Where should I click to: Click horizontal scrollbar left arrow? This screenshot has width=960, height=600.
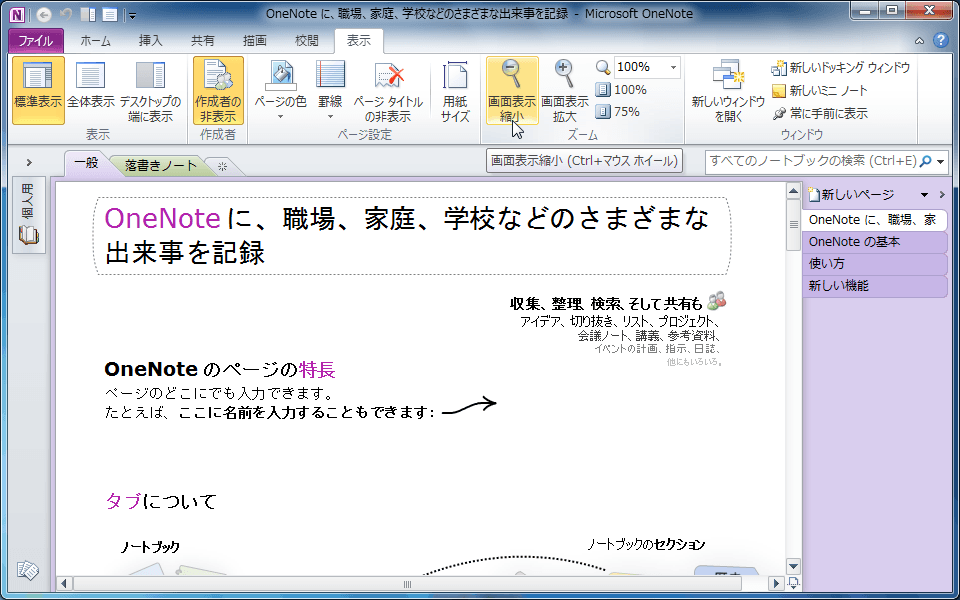click(x=64, y=583)
